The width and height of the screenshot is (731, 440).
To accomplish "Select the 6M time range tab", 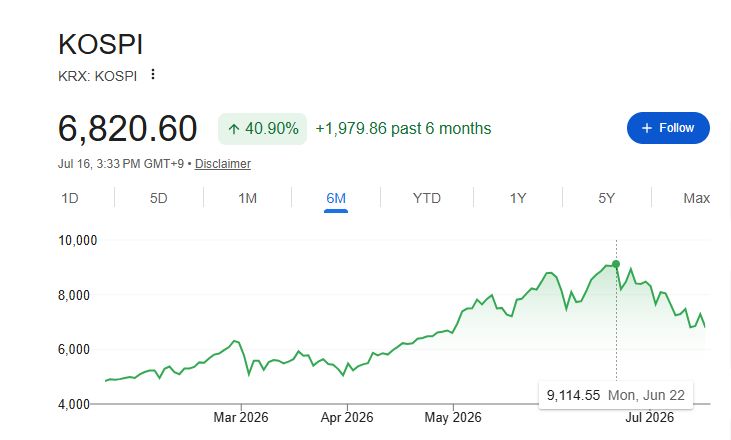I will tap(336, 199).
